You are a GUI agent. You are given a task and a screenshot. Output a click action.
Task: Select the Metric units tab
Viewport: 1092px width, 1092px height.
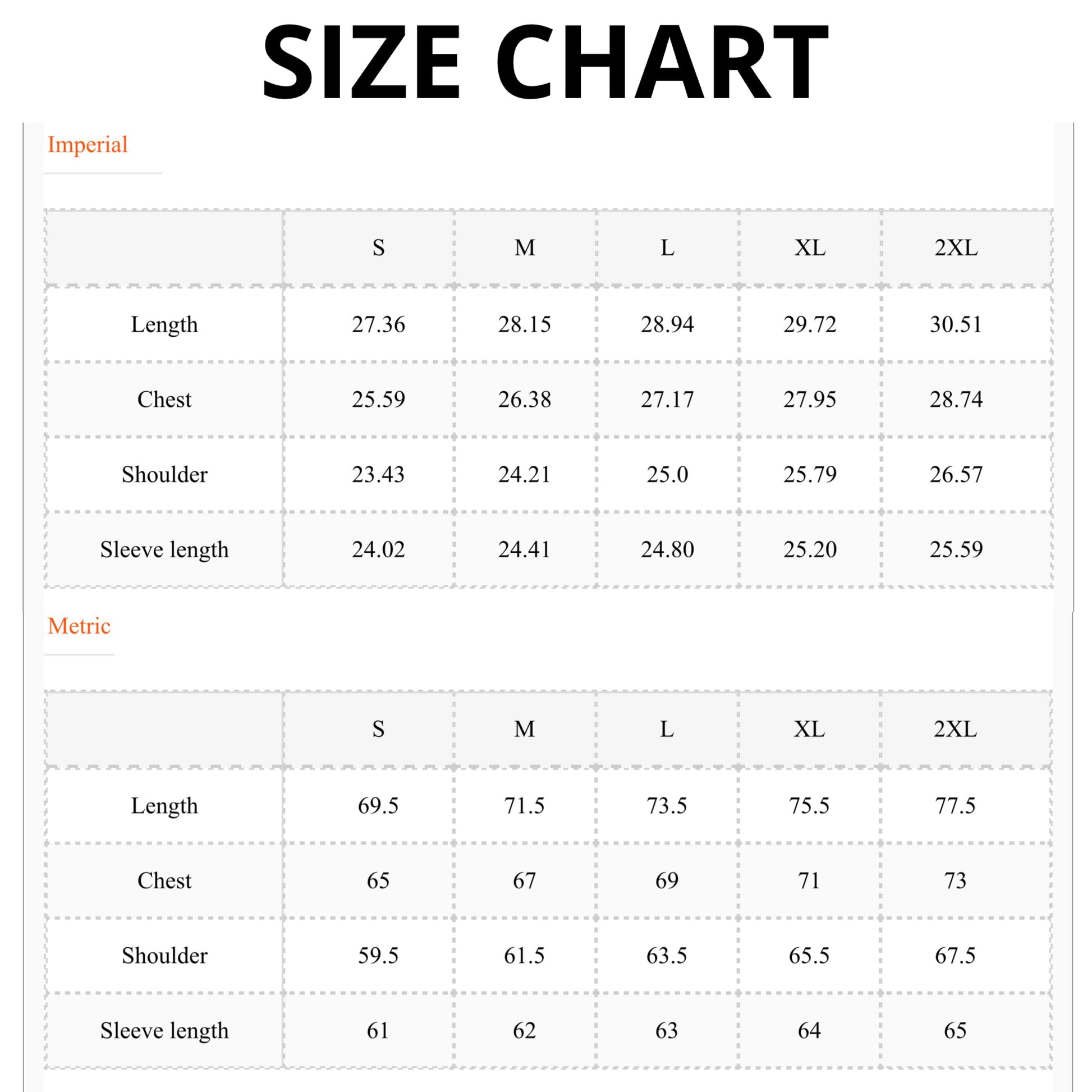[x=79, y=626]
